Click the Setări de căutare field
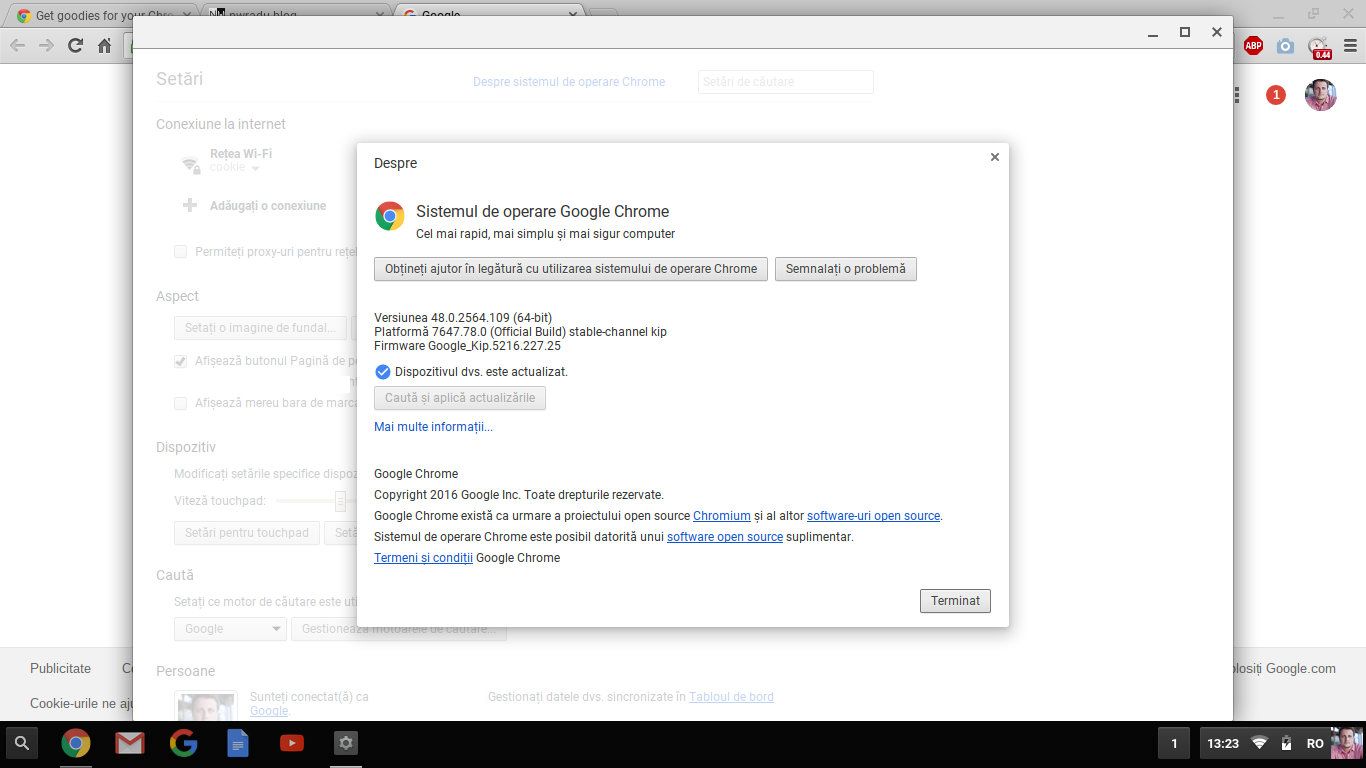The width and height of the screenshot is (1366, 768). click(786, 82)
